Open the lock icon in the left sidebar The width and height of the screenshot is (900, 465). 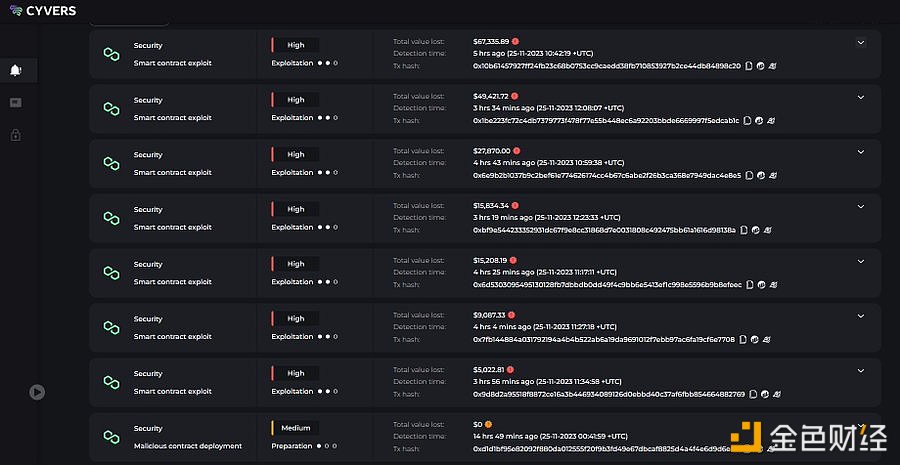(15, 135)
